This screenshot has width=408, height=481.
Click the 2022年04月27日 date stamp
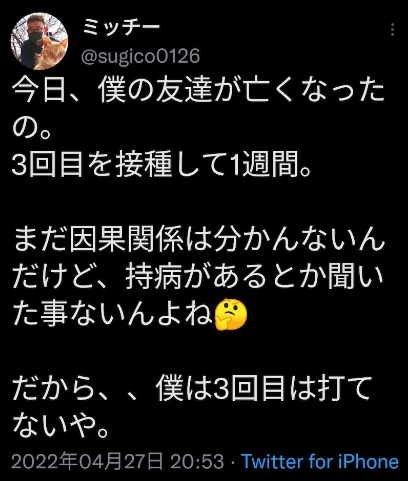88,462
